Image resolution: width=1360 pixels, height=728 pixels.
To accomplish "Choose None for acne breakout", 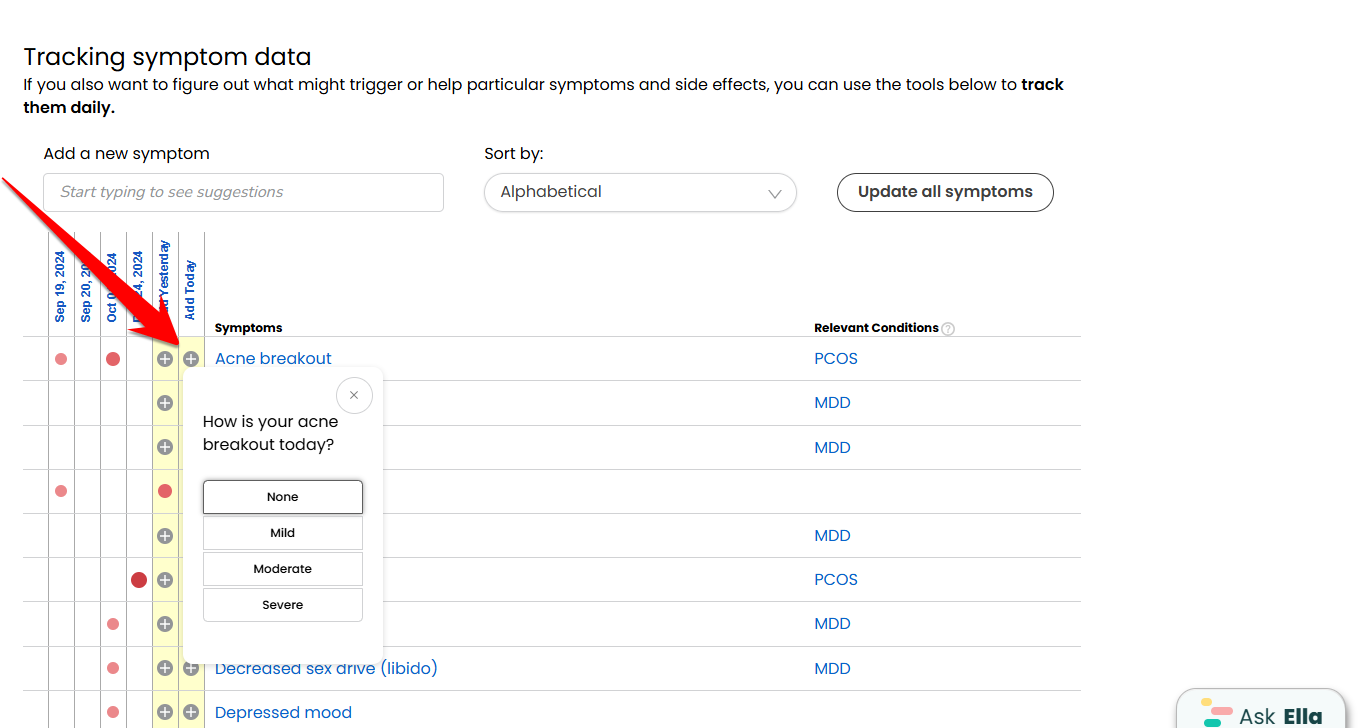I will 283,497.
